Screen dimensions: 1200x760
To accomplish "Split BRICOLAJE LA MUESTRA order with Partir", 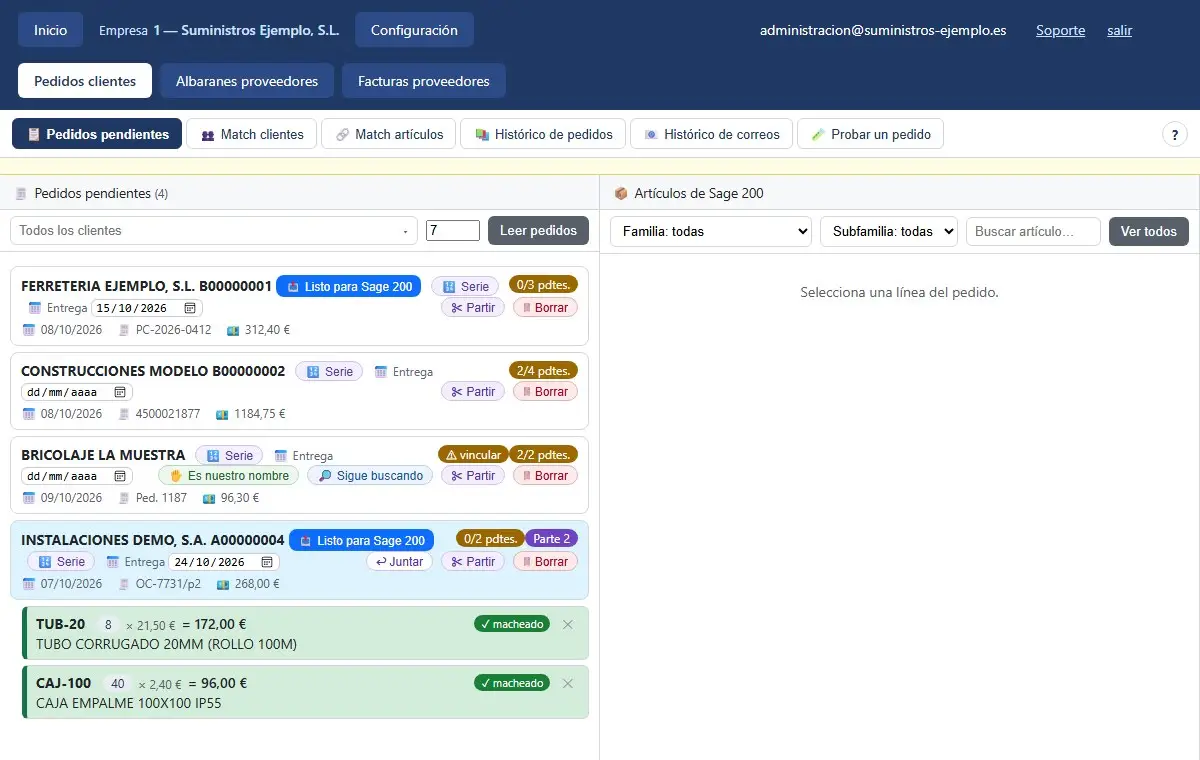I will (x=473, y=476).
